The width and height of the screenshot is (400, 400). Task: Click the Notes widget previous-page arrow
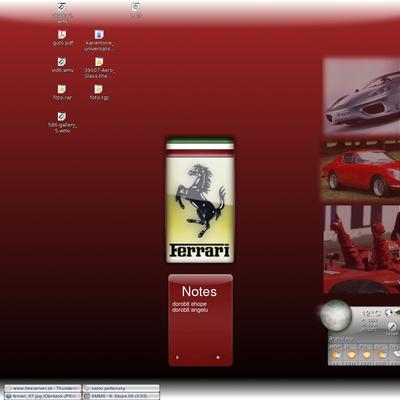pos(177,357)
